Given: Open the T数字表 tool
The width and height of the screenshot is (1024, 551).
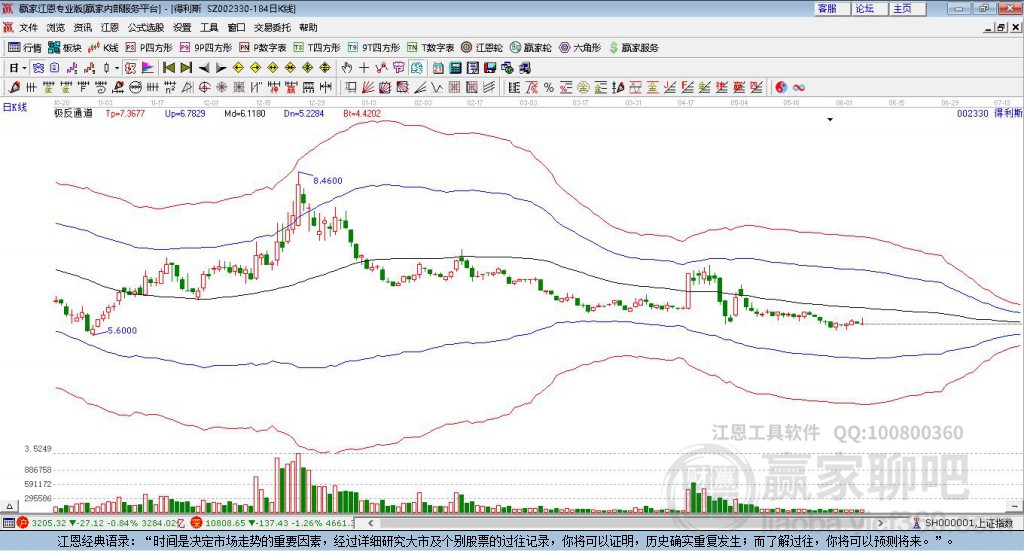Looking at the screenshot, I should click(430, 48).
